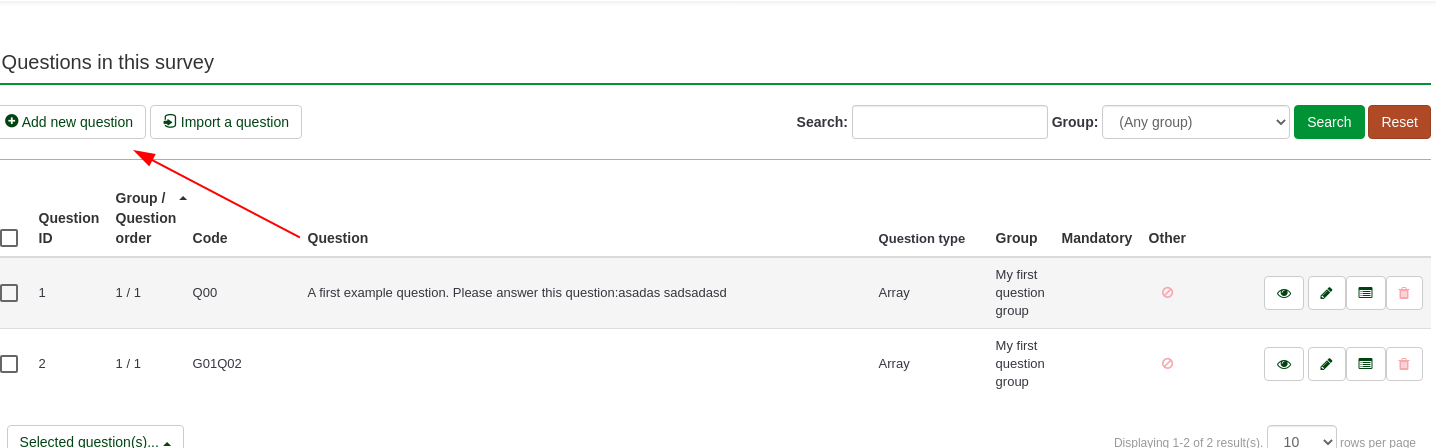Tick the checkbox for question ID 1

click(9, 293)
